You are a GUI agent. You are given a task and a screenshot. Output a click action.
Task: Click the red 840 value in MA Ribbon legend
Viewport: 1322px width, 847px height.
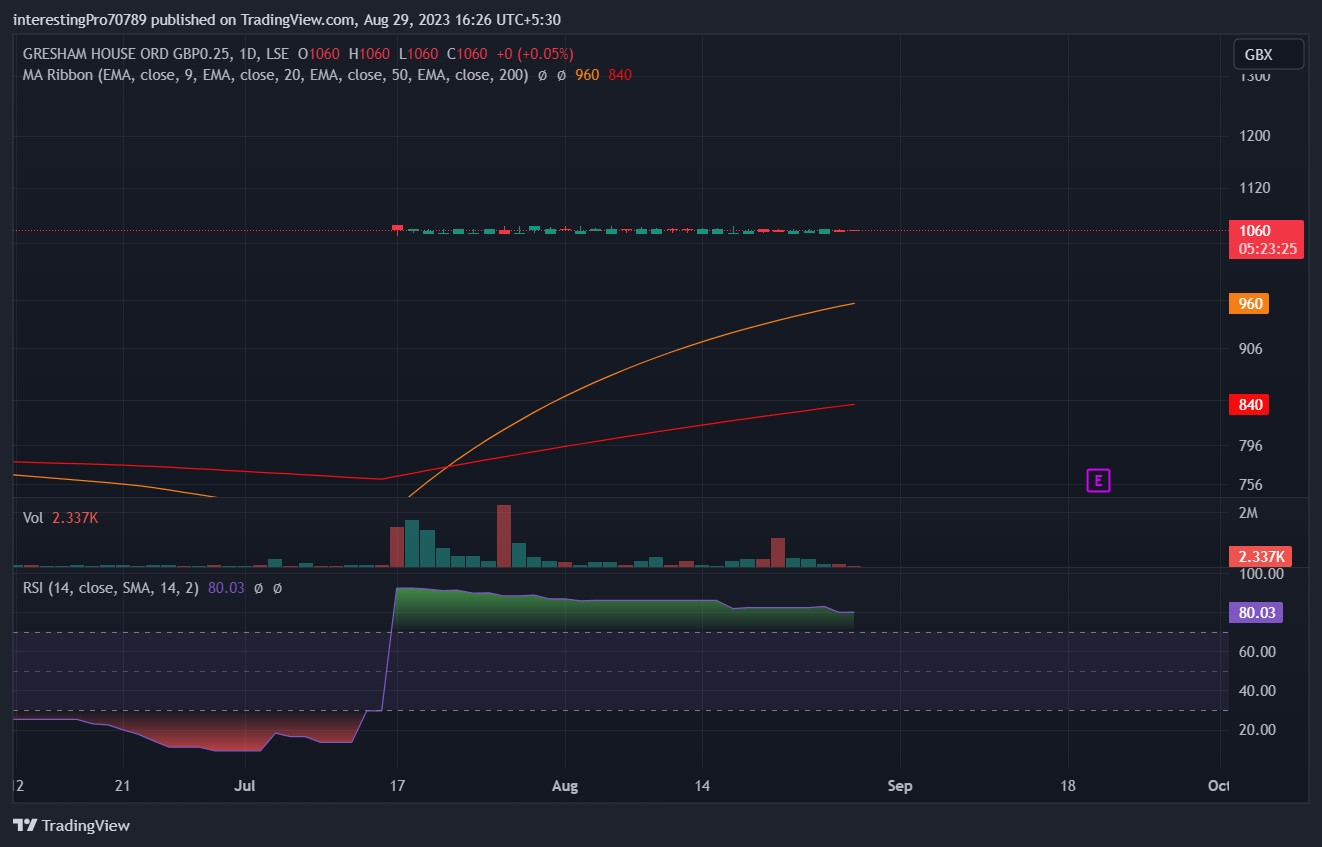pyautogui.click(x=620, y=75)
